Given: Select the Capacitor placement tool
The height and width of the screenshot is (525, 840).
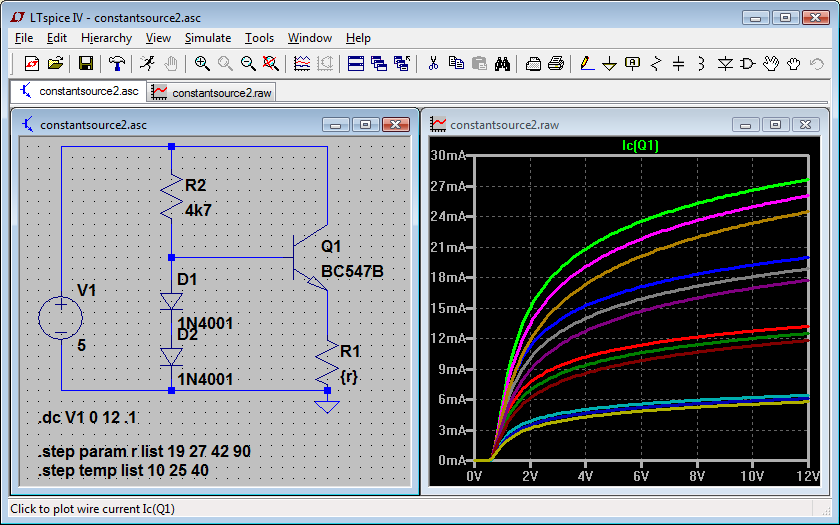Looking at the screenshot, I should [679, 64].
